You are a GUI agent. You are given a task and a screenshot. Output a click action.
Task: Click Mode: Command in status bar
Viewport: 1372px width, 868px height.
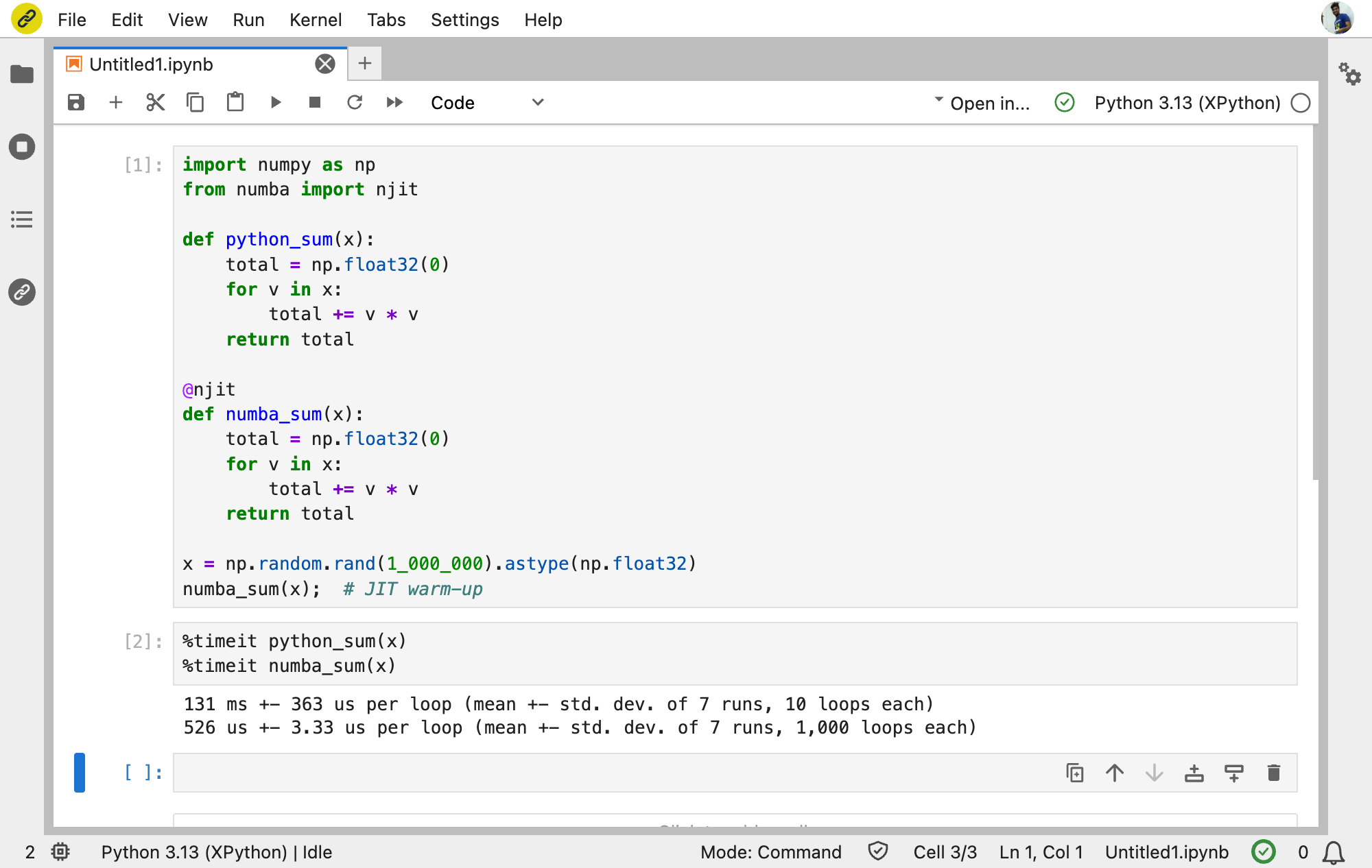(x=771, y=852)
